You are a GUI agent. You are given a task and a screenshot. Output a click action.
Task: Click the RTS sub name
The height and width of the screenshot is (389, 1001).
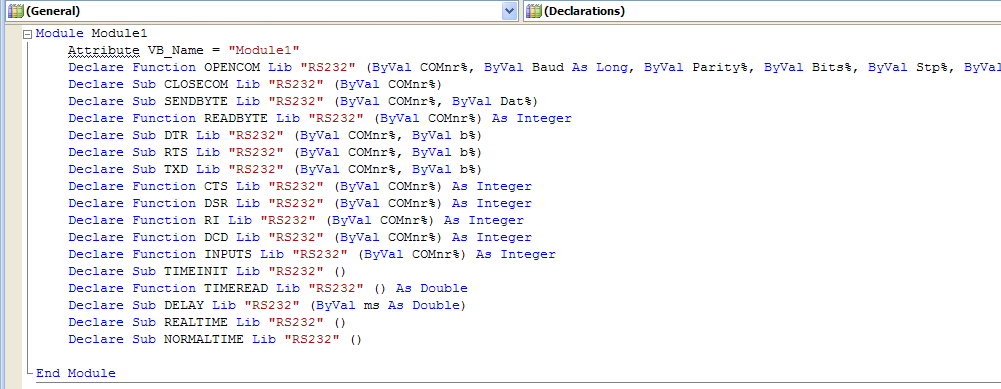pos(176,152)
